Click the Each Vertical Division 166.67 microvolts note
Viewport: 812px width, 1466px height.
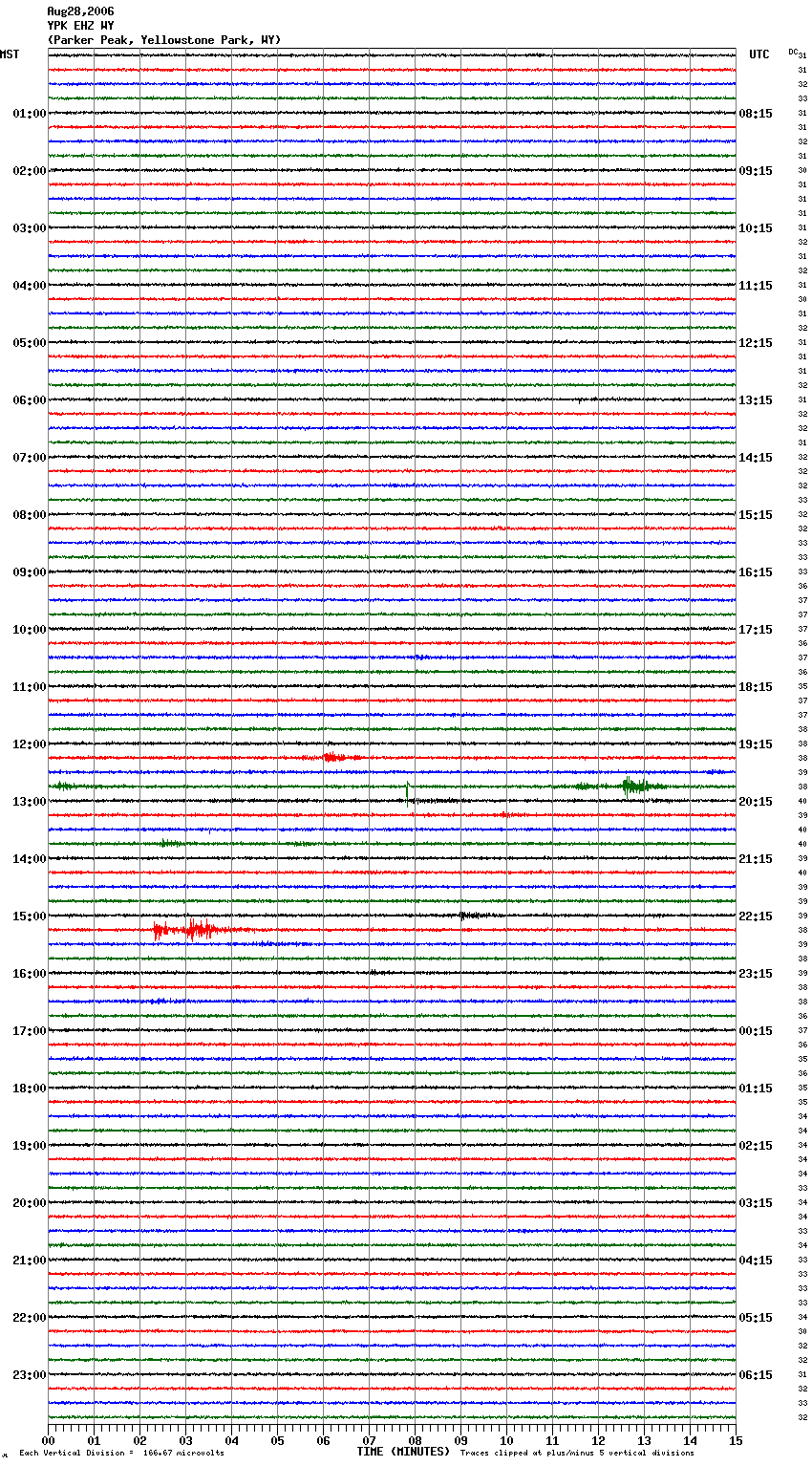(121, 1454)
